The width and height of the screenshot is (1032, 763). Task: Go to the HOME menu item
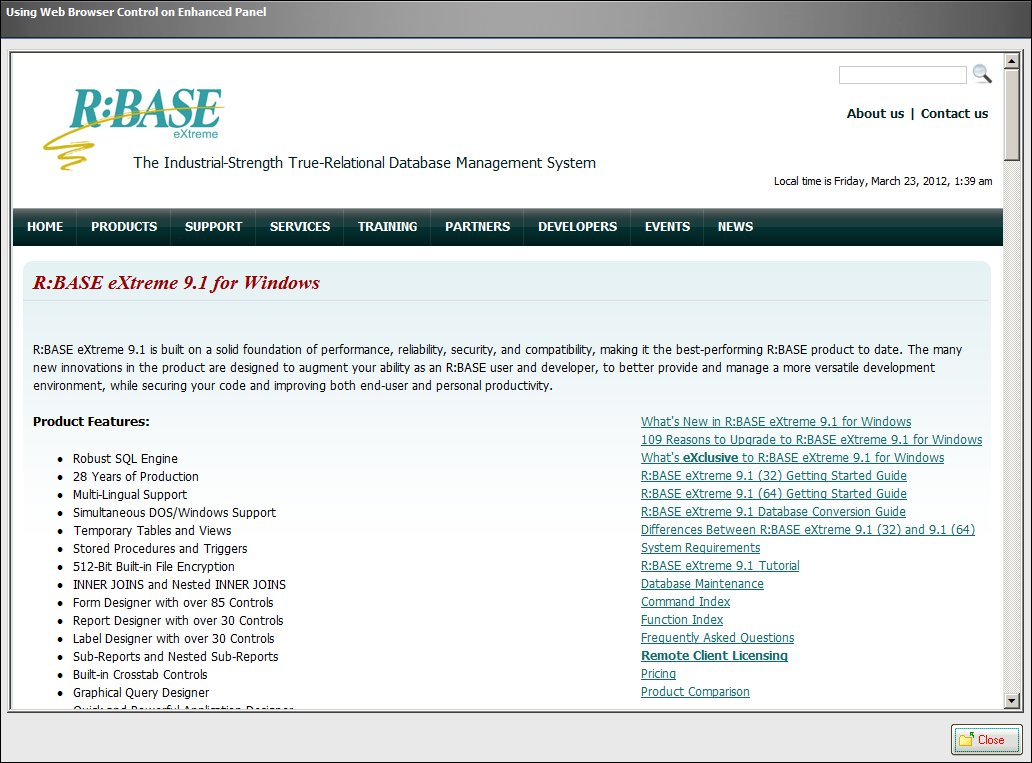[x=45, y=227]
